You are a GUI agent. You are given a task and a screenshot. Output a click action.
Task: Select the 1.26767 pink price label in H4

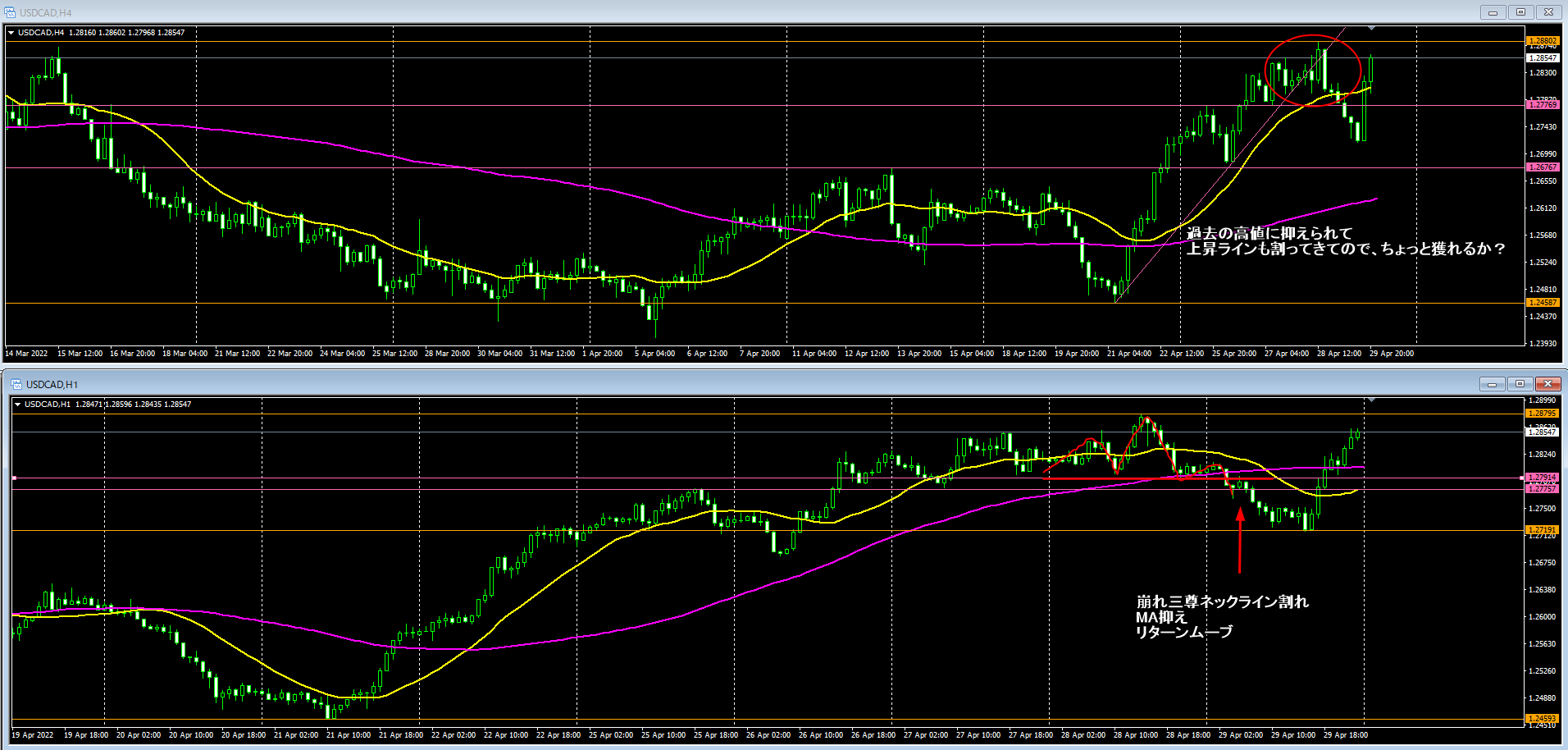click(x=1543, y=167)
